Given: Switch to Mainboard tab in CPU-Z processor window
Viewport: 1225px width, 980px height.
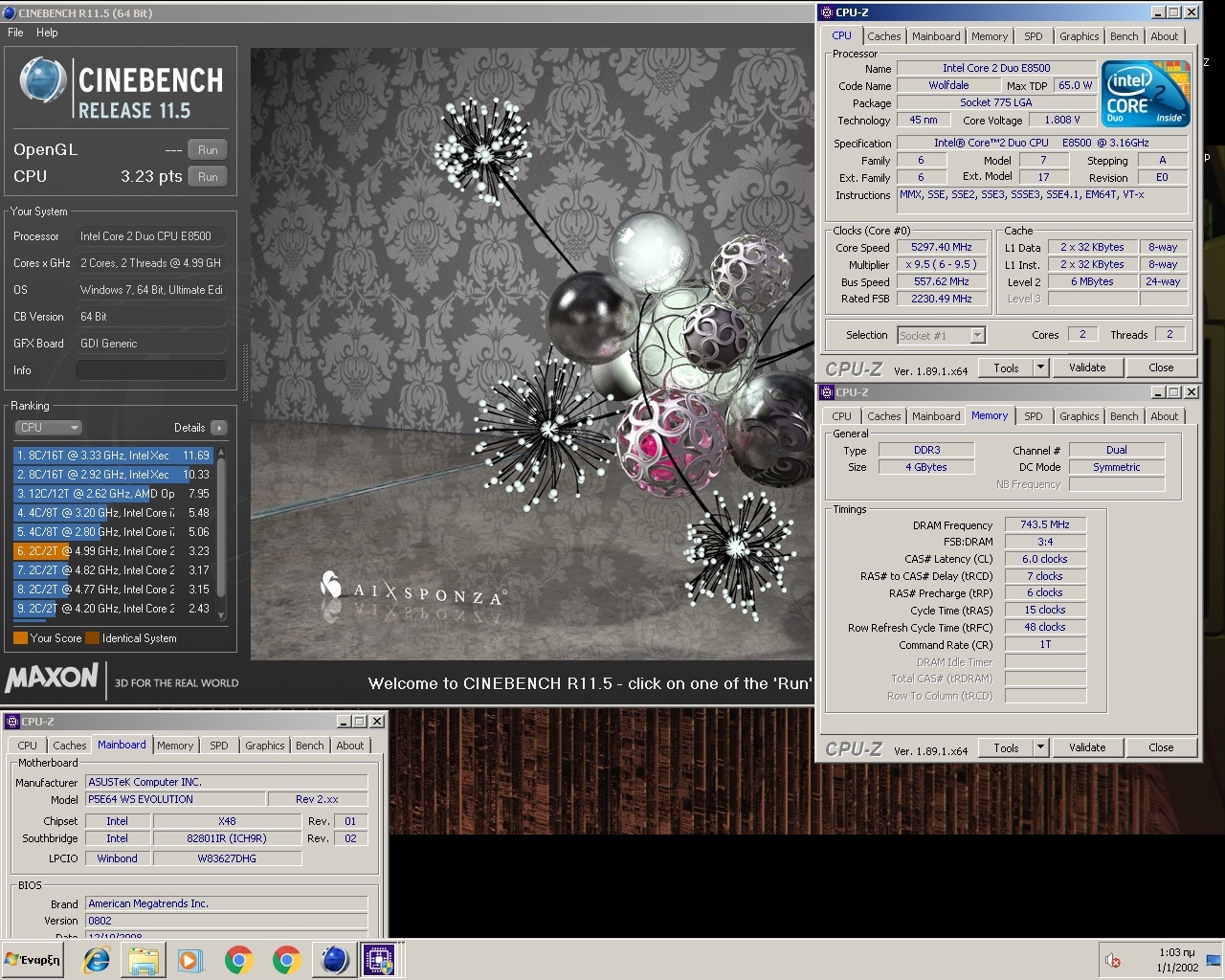Looking at the screenshot, I should click(x=936, y=36).
